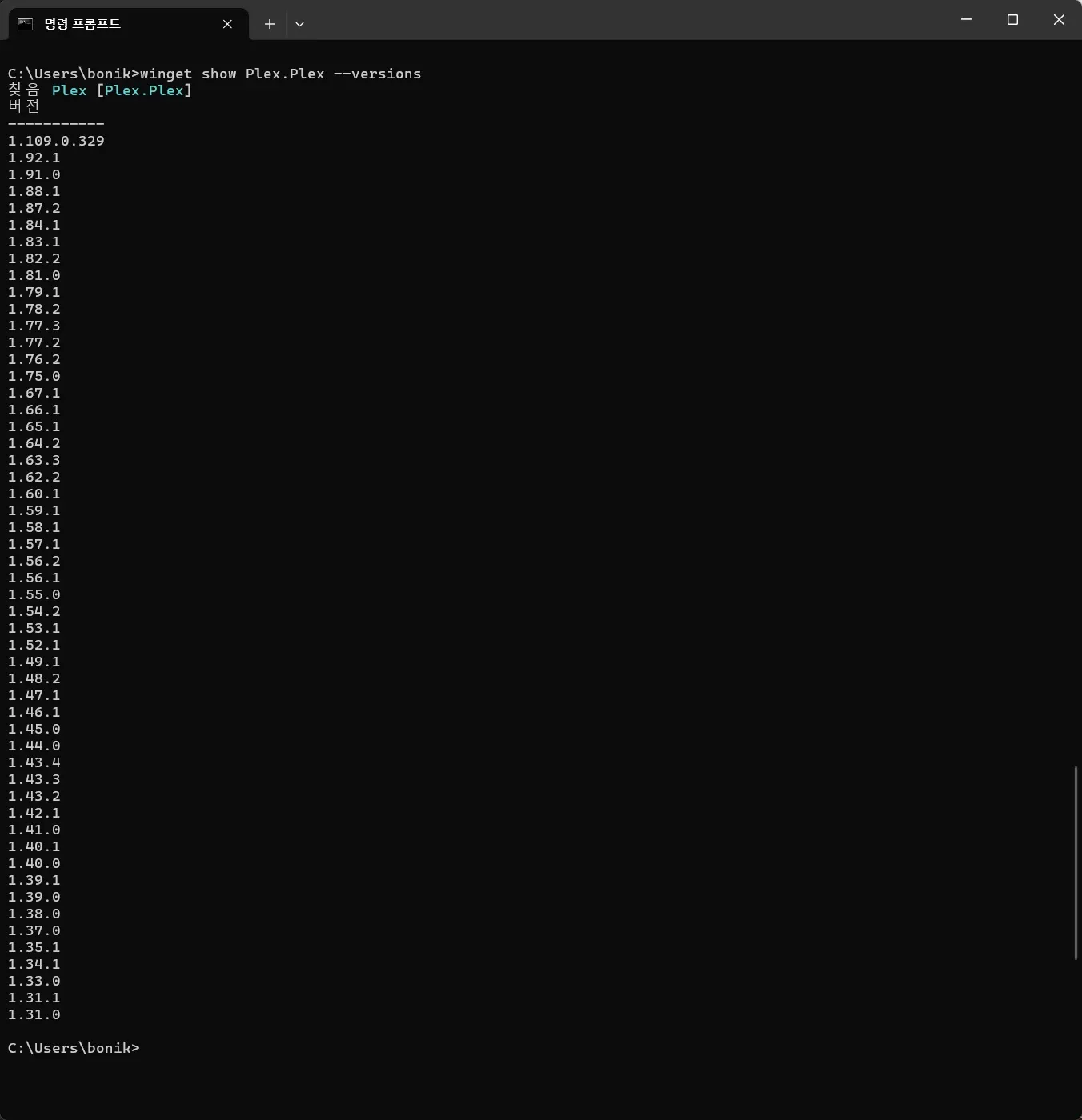Click version 1.52.1
This screenshot has width=1082, height=1120.
pyautogui.click(x=34, y=645)
